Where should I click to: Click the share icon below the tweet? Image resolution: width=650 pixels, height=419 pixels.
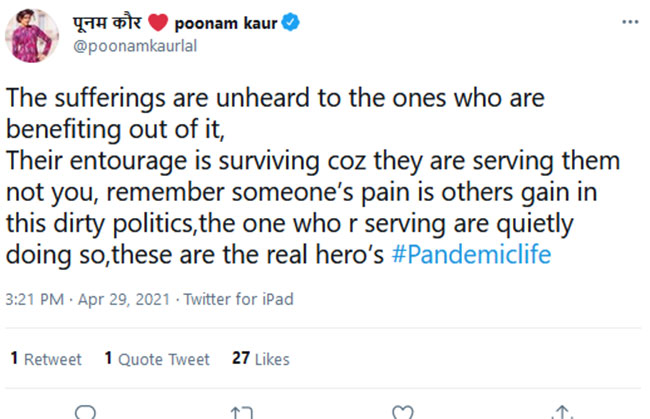click(x=563, y=412)
